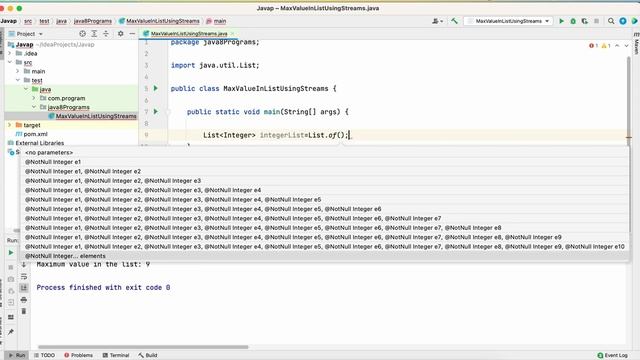Open the run configuration dropdown
Viewport: 640px width, 360px height.
(508, 21)
